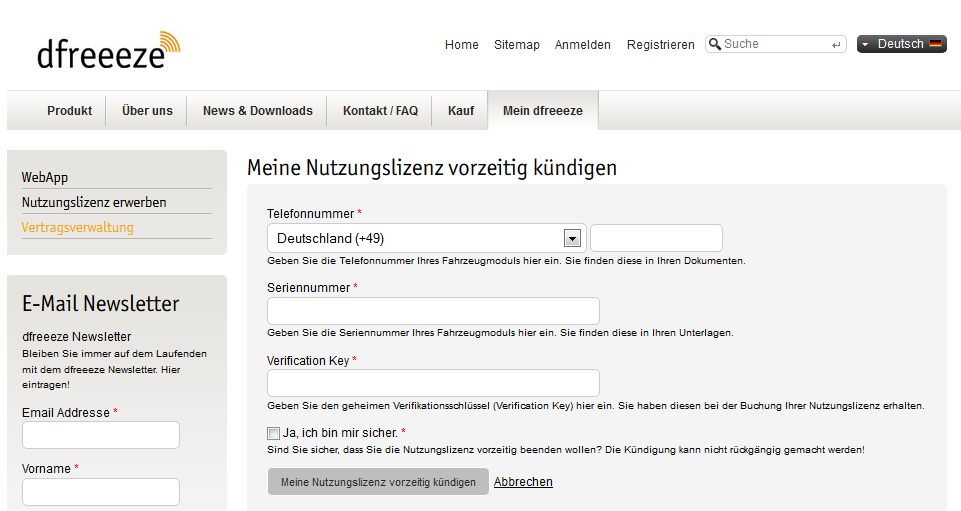
Task: Select the Mein dfreeeze tab
Action: click(x=543, y=111)
